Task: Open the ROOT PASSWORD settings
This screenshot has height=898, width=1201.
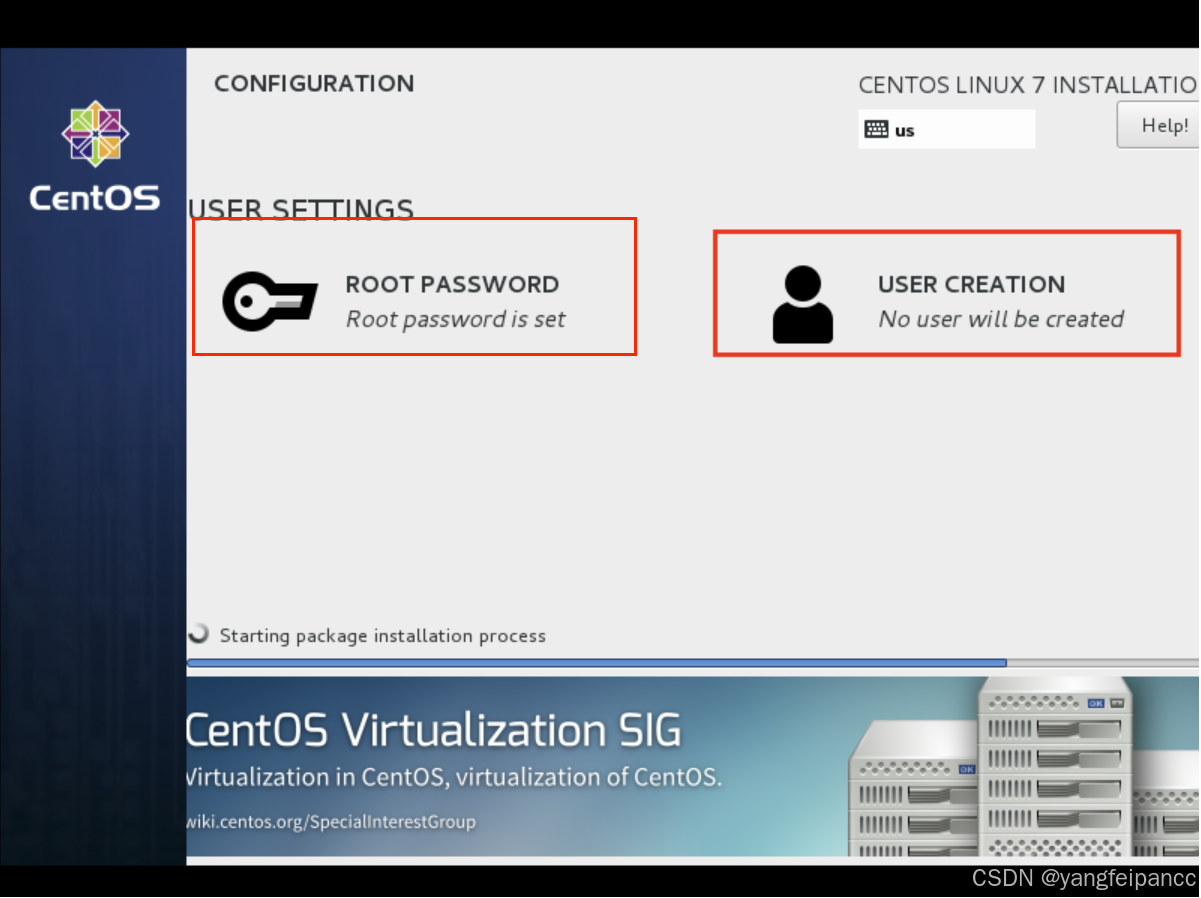Action: coord(414,287)
